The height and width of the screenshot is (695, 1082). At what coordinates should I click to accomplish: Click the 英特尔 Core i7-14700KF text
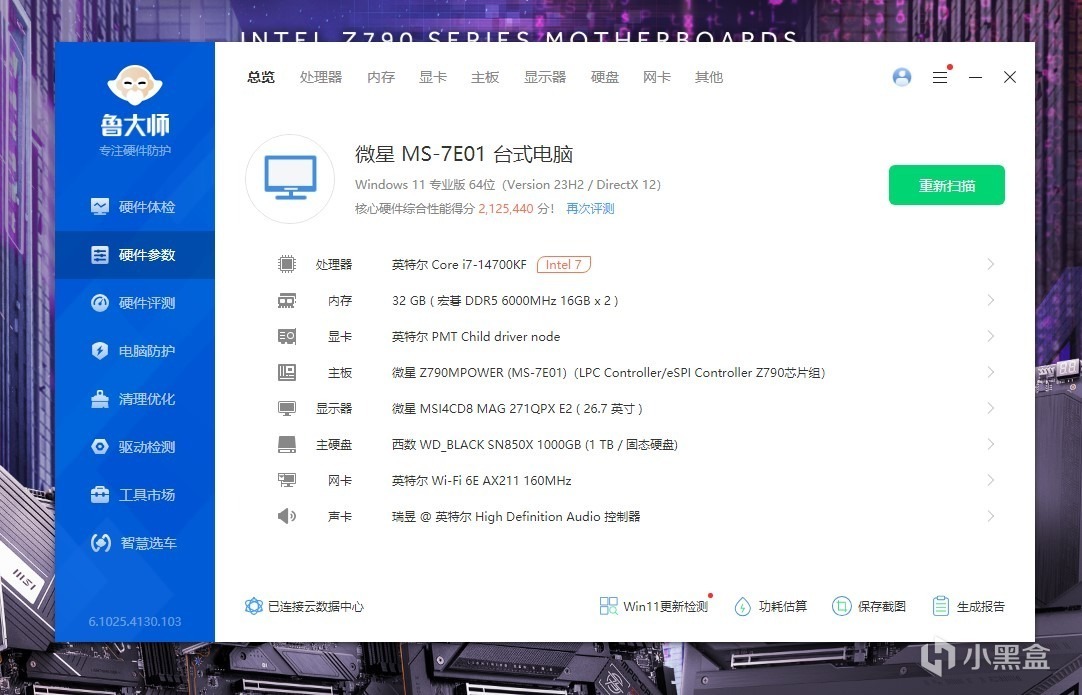(x=459, y=264)
